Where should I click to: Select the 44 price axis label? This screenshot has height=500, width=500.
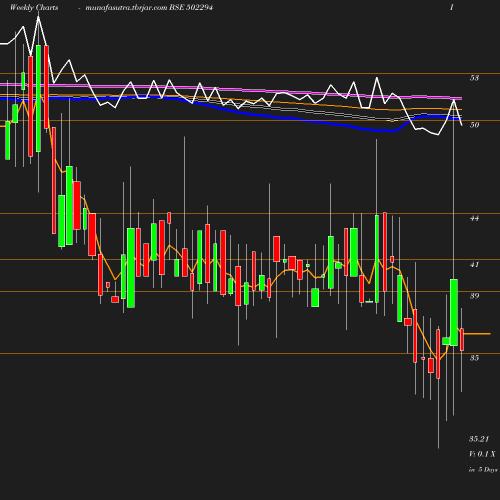[x=474, y=218]
